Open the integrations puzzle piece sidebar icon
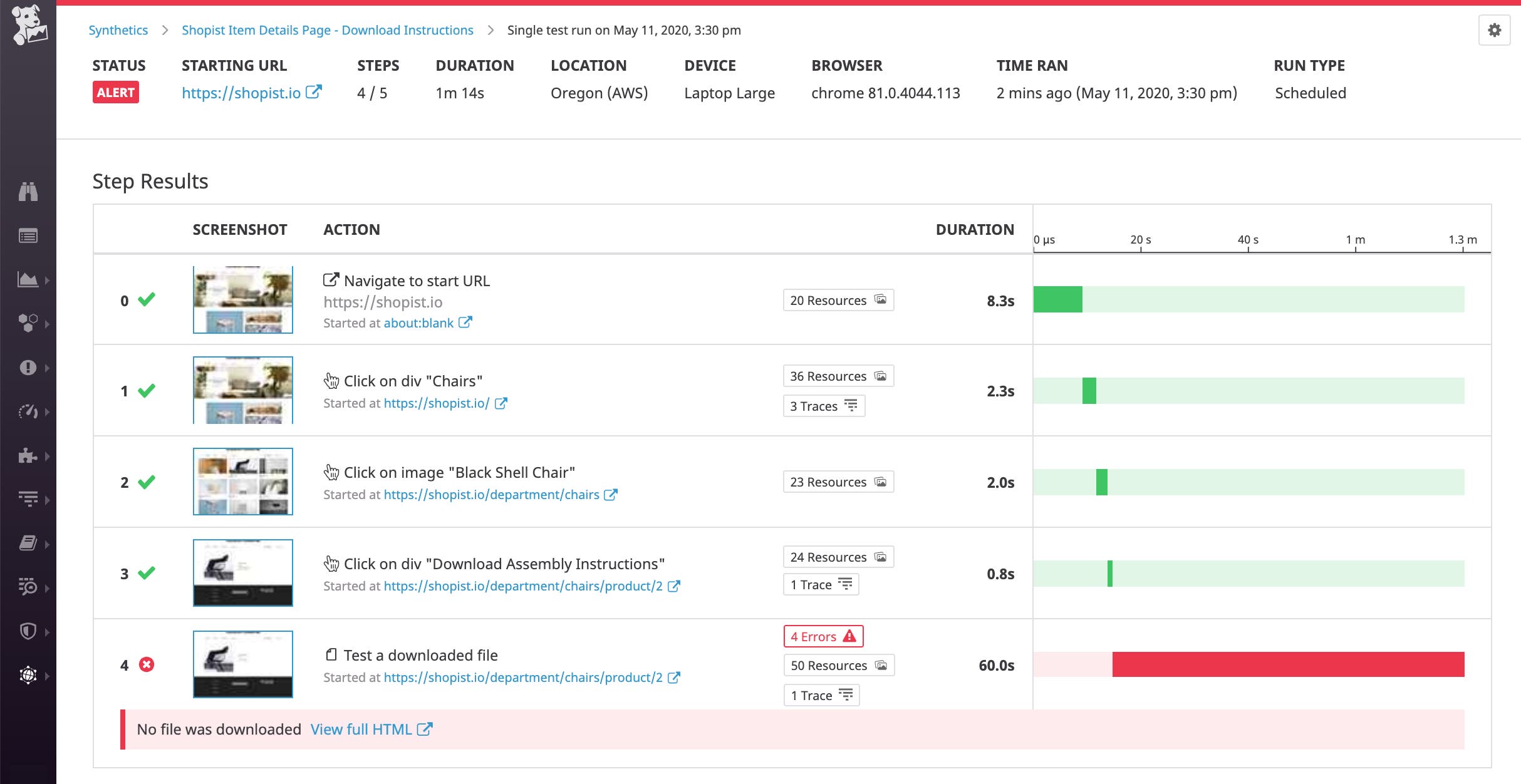Image resolution: width=1521 pixels, height=784 pixels. point(28,455)
